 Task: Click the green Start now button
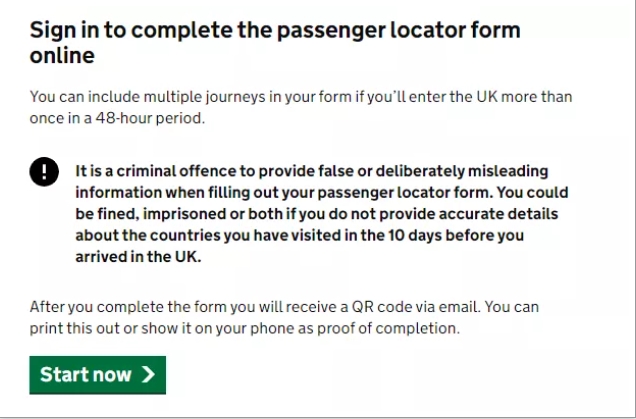pyautogui.click(x=97, y=375)
